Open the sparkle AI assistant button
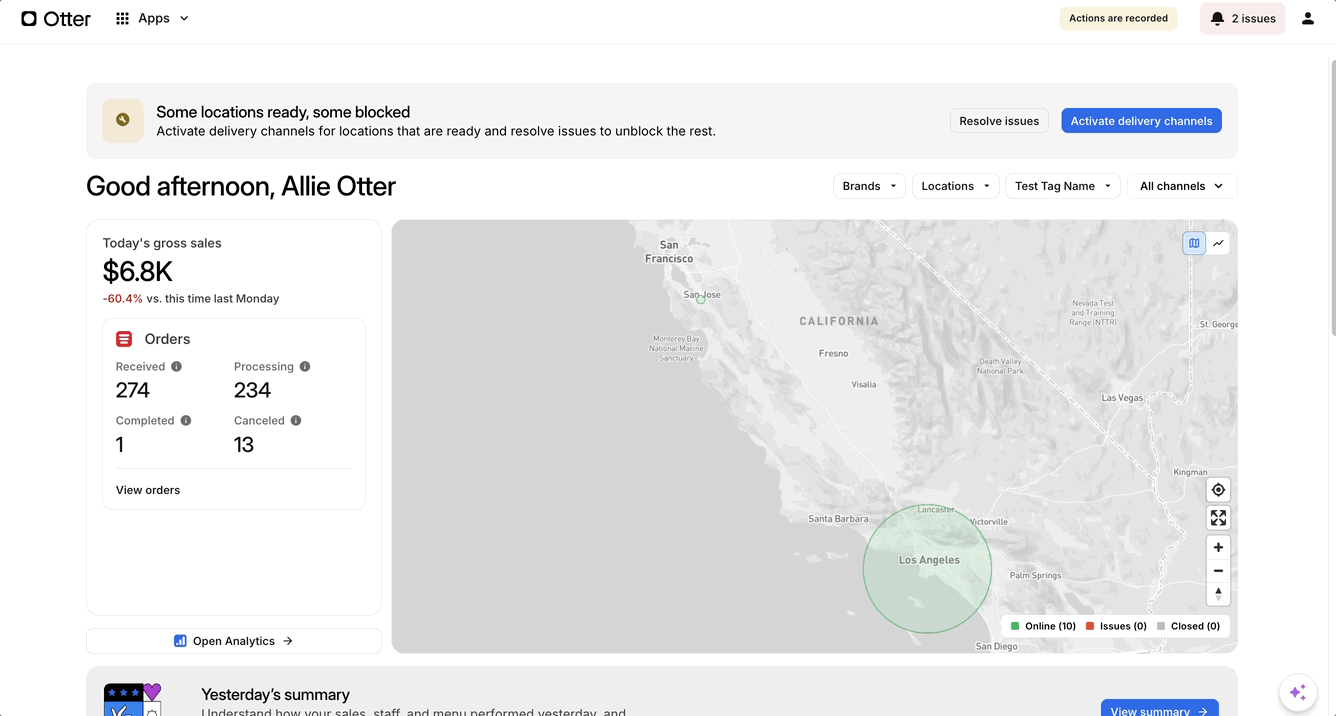The image size is (1336, 716). click(x=1297, y=692)
